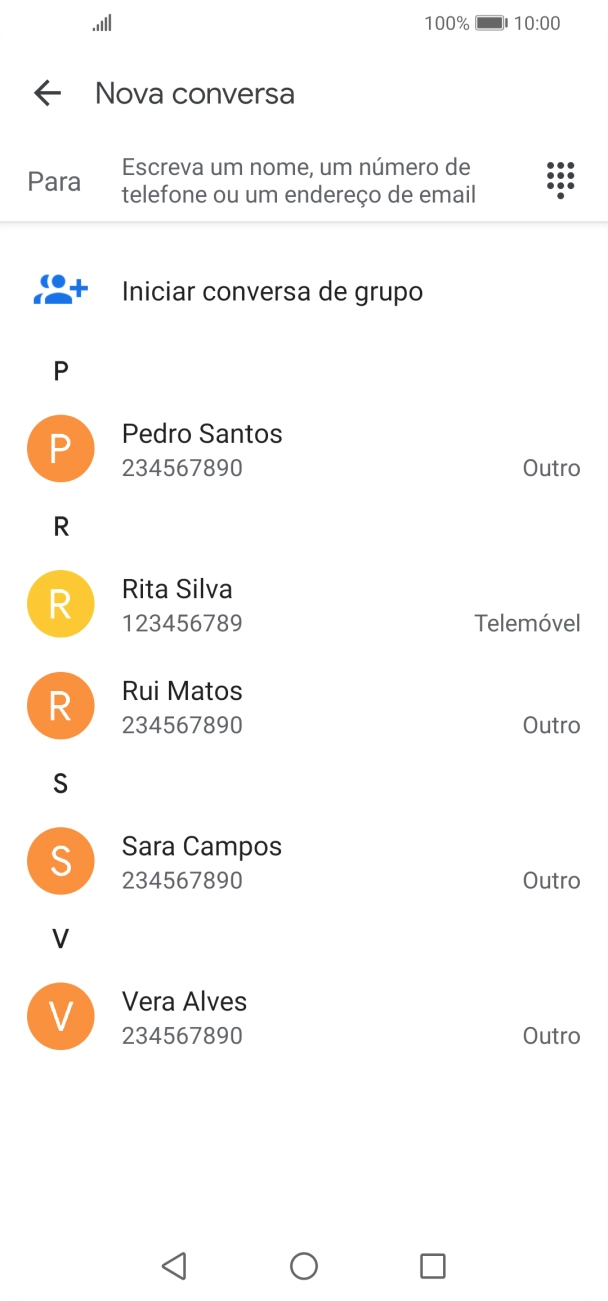This screenshot has width=608, height=1301.
Task: Click Pedro Santos's orange avatar
Action: pos(60,448)
